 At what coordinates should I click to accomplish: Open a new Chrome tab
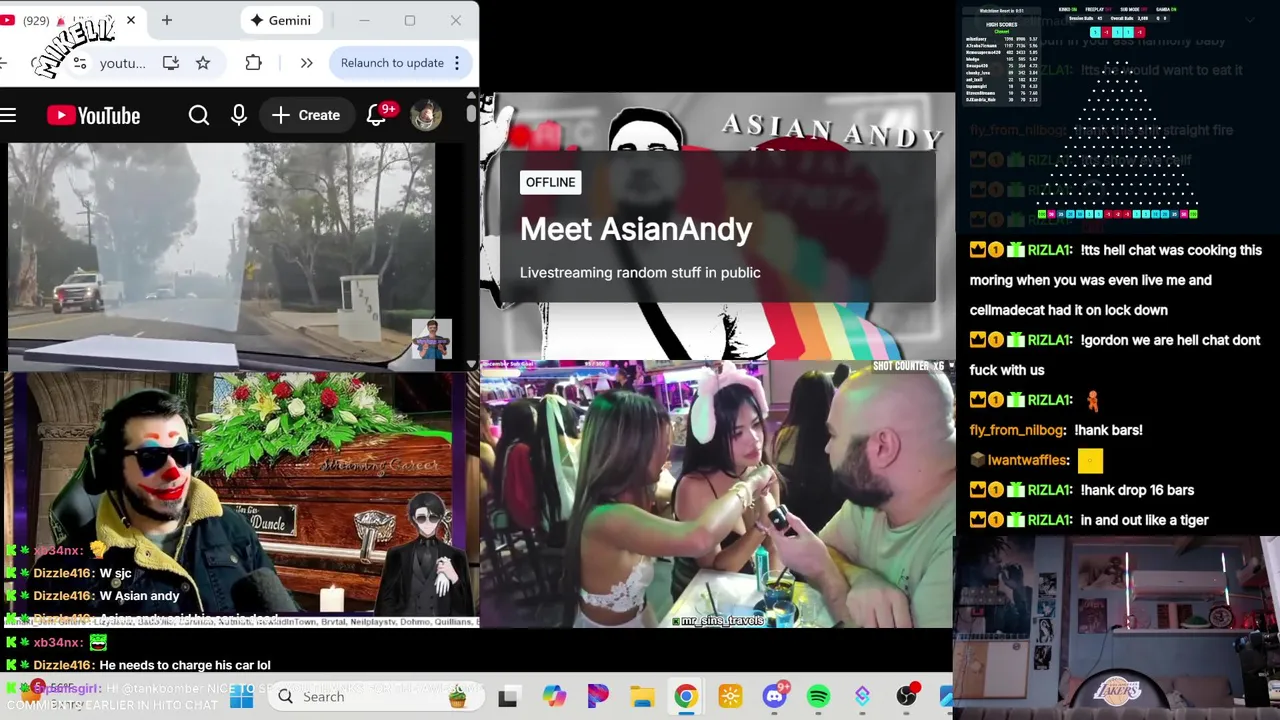click(167, 20)
